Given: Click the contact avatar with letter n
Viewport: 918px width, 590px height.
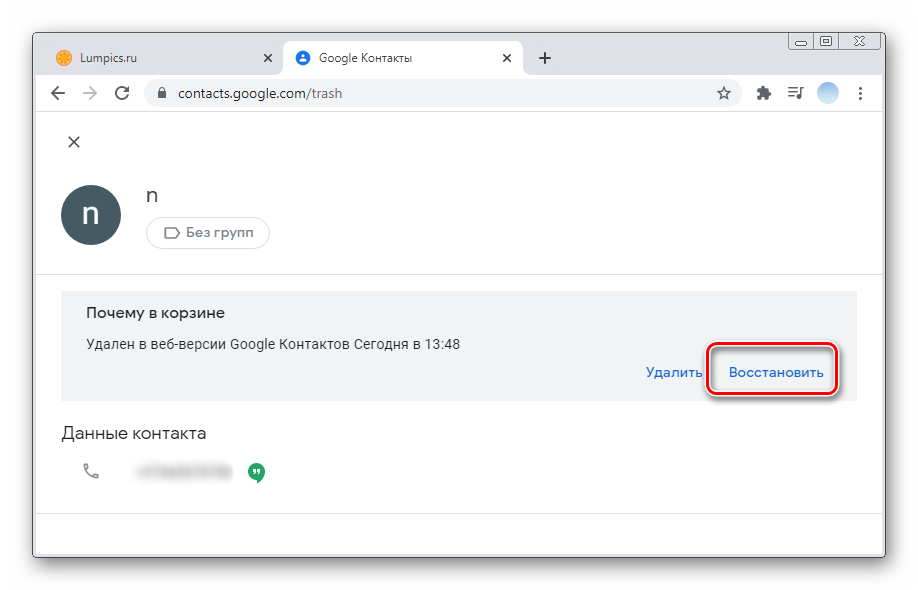Looking at the screenshot, I should click(x=91, y=214).
